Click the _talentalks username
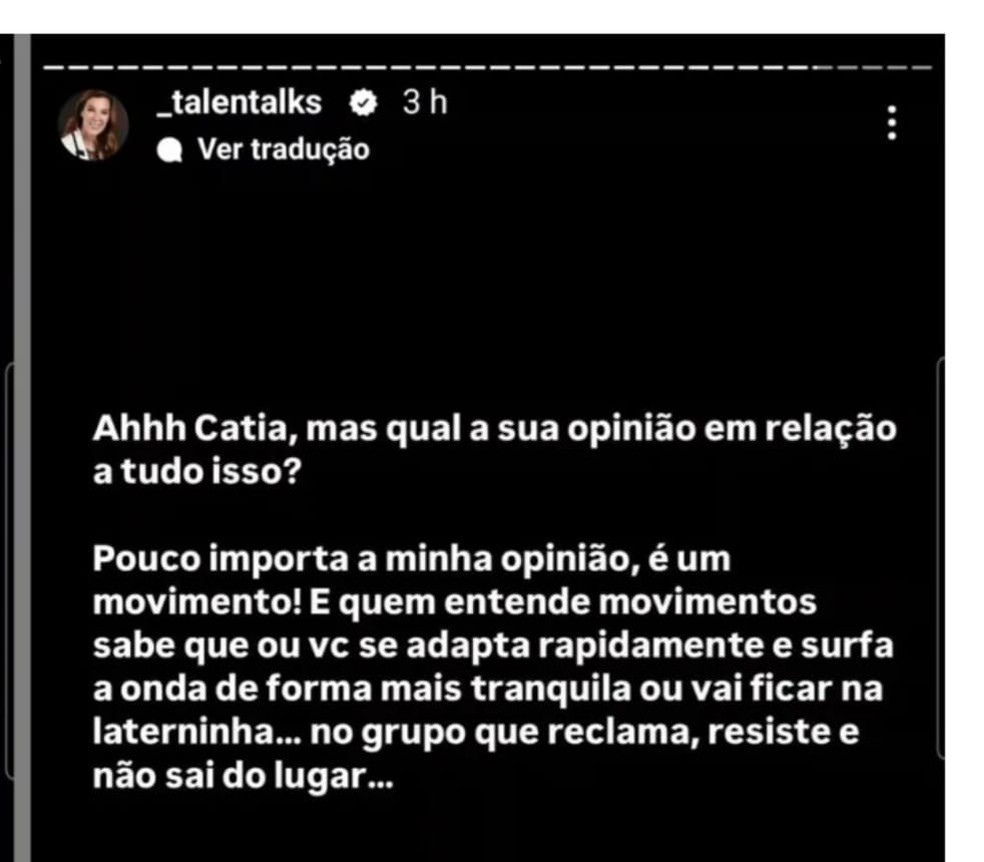This screenshot has height=862, width=984. [x=239, y=102]
